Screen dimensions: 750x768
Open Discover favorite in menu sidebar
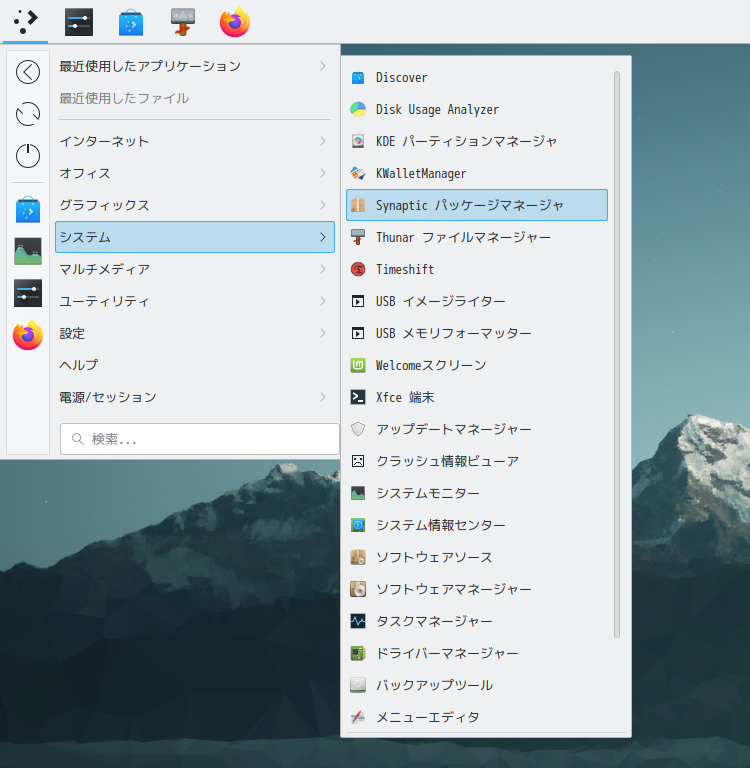28,210
